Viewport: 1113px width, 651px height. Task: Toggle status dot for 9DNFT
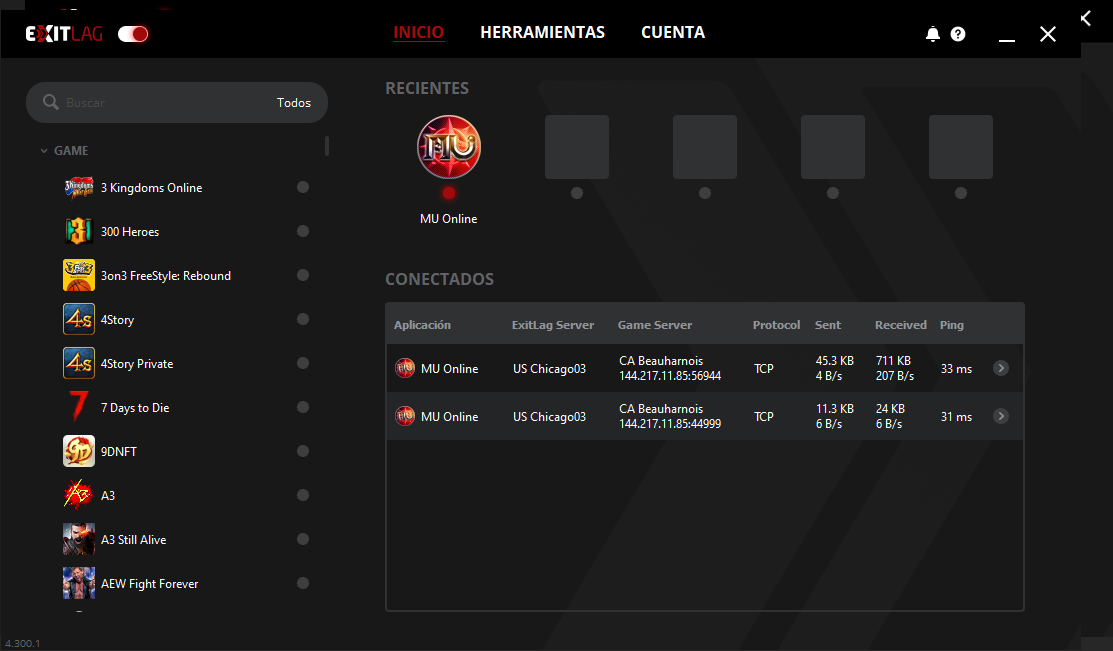[x=303, y=452]
